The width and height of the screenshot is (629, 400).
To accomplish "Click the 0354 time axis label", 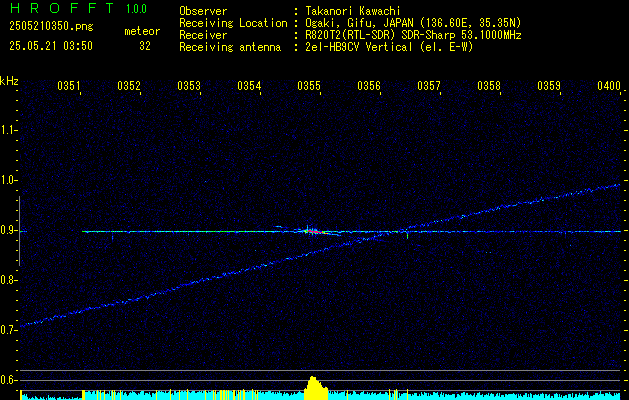I will (x=249, y=85).
